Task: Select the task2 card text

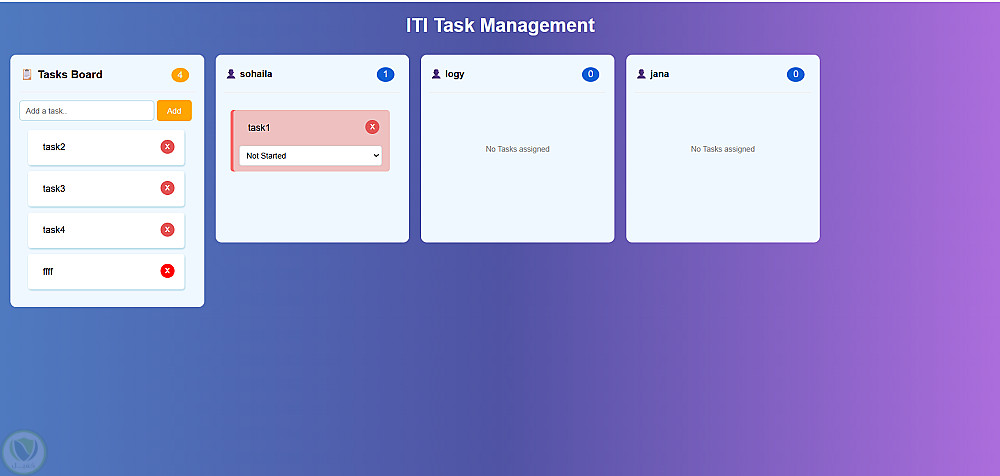Action: coord(54,147)
